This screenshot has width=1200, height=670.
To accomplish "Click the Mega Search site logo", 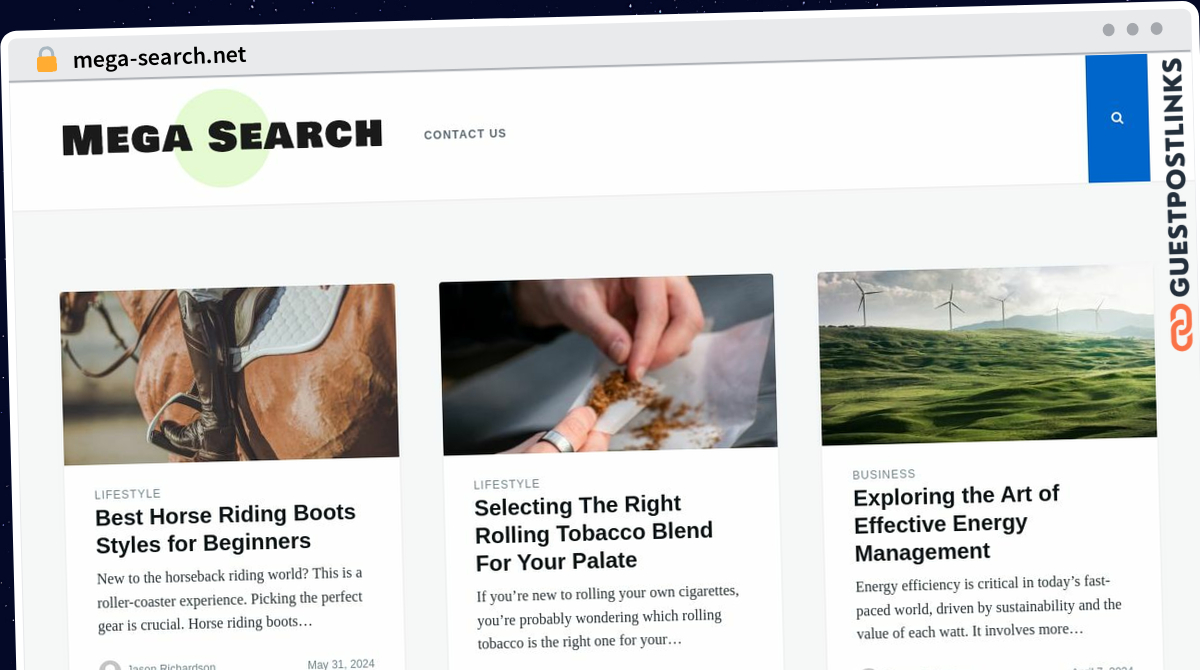I will click(x=222, y=137).
